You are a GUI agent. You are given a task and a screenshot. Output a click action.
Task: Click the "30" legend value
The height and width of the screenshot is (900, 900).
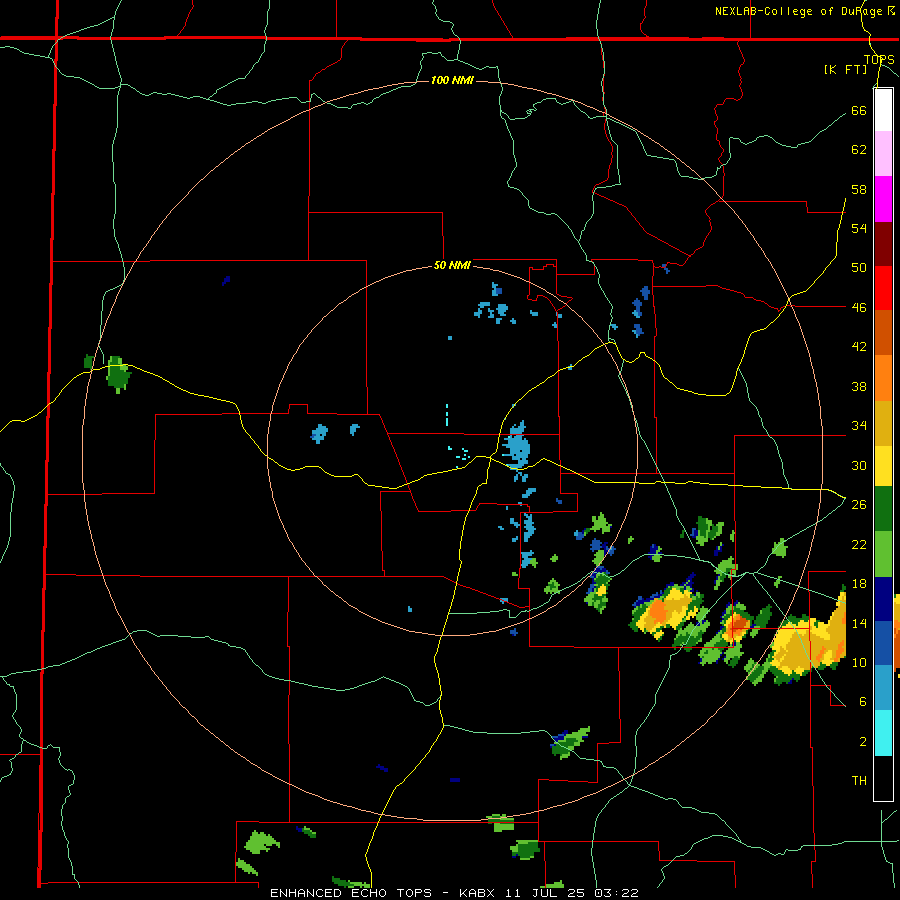(859, 465)
